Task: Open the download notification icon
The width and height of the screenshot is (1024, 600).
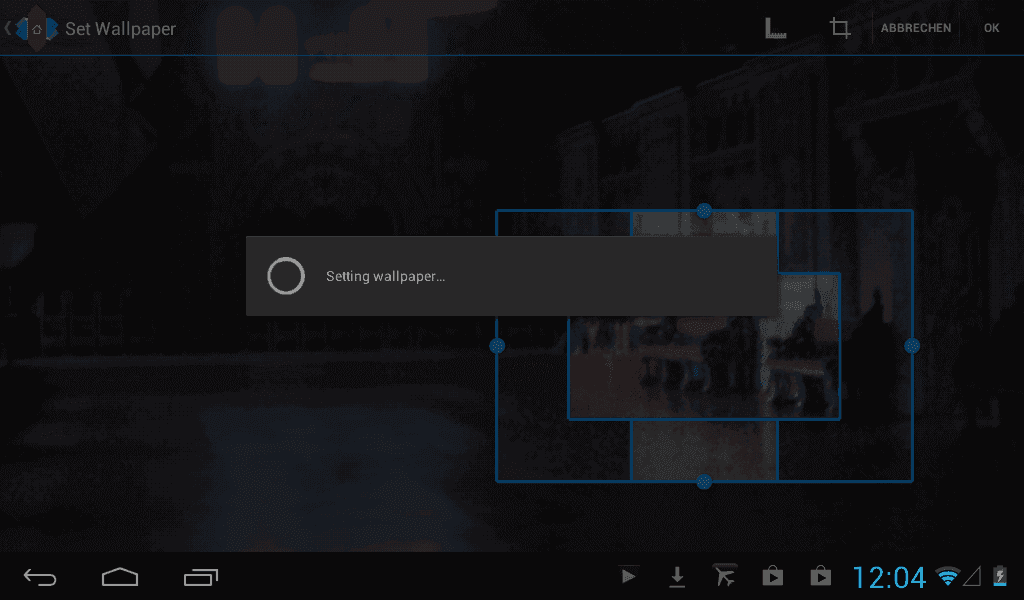Action: tap(677, 576)
